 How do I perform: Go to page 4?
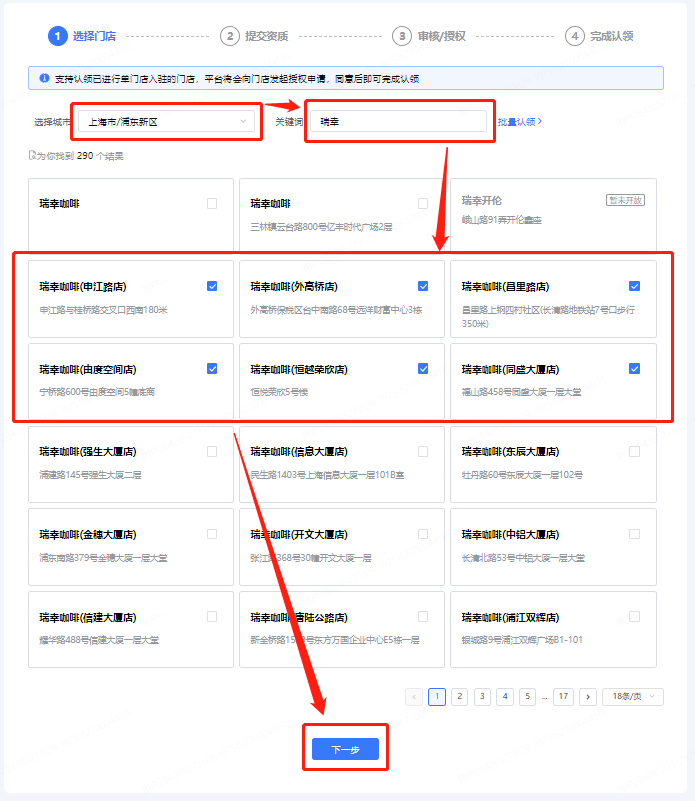click(x=505, y=696)
